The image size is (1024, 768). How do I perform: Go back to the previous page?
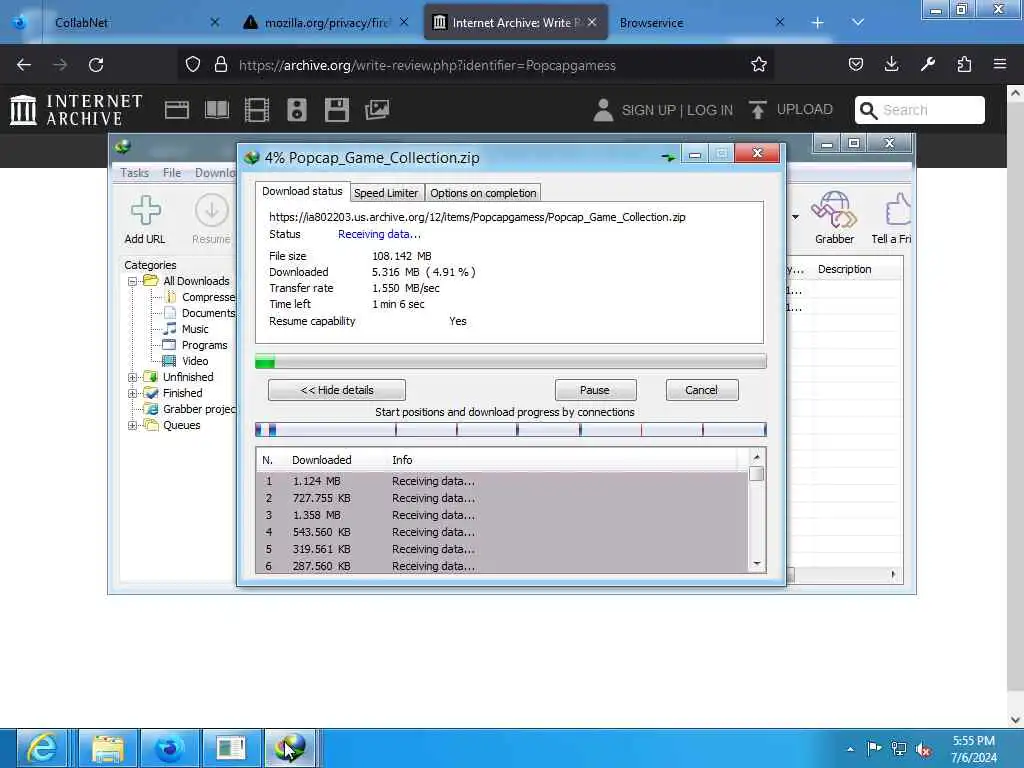(x=24, y=65)
